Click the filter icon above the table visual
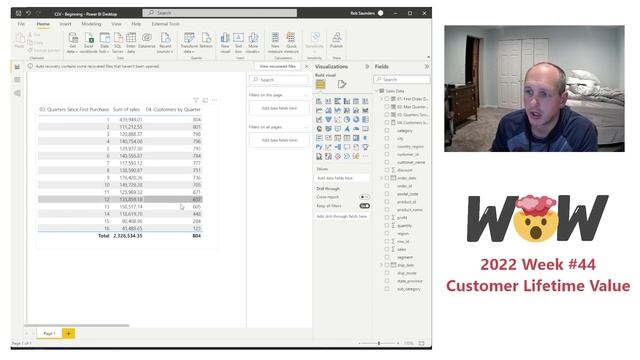 pyautogui.click(x=196, y=100)
